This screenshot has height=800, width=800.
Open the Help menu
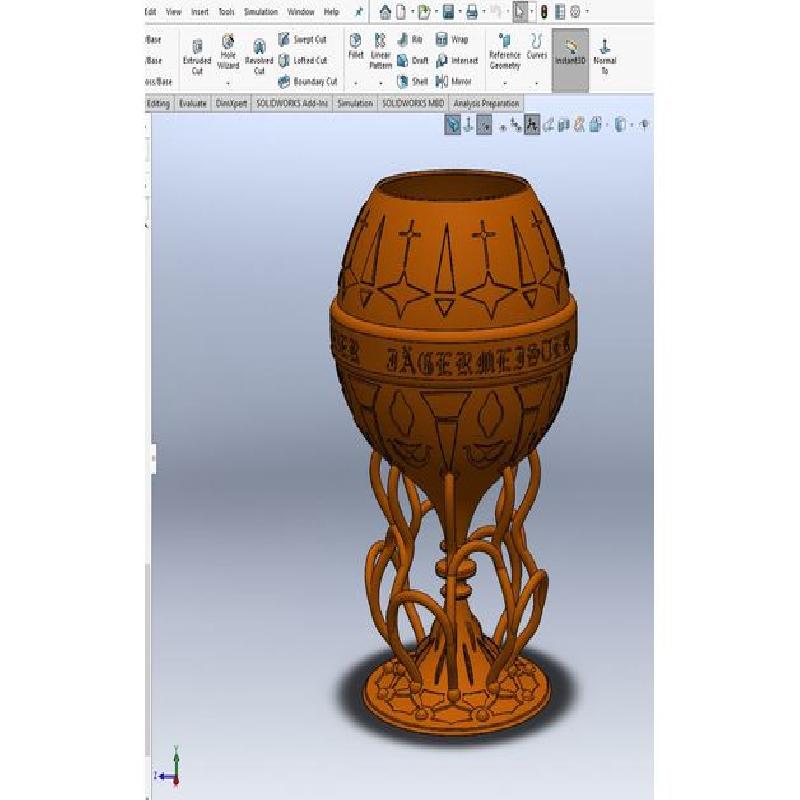[331, 12]
